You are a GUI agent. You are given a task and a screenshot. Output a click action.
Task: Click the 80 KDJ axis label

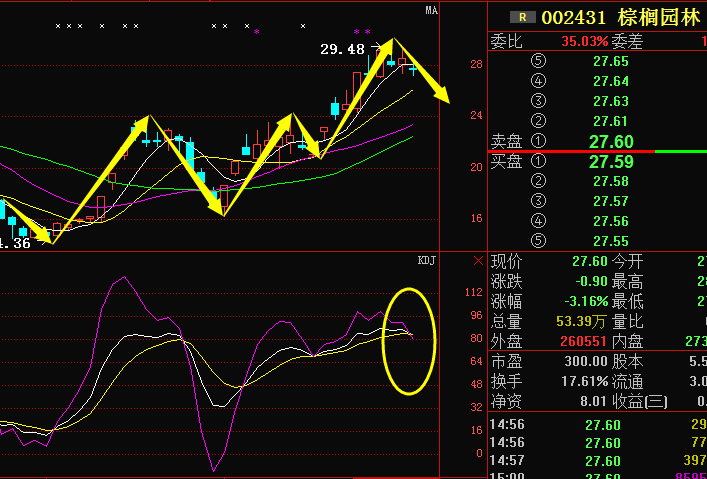(x=476, y=338)
